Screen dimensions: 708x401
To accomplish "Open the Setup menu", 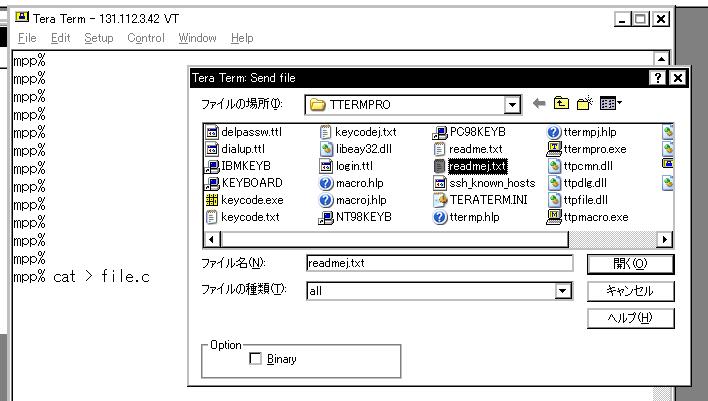I will pos(98,38).
